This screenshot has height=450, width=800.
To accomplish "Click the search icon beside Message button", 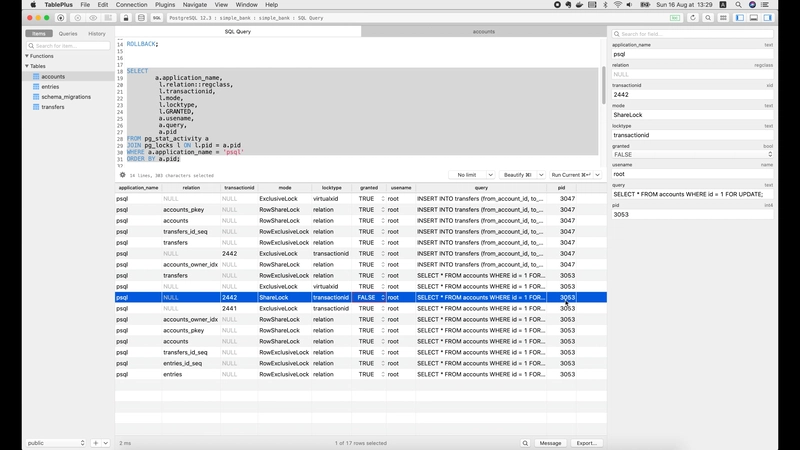I will (525, 443).
